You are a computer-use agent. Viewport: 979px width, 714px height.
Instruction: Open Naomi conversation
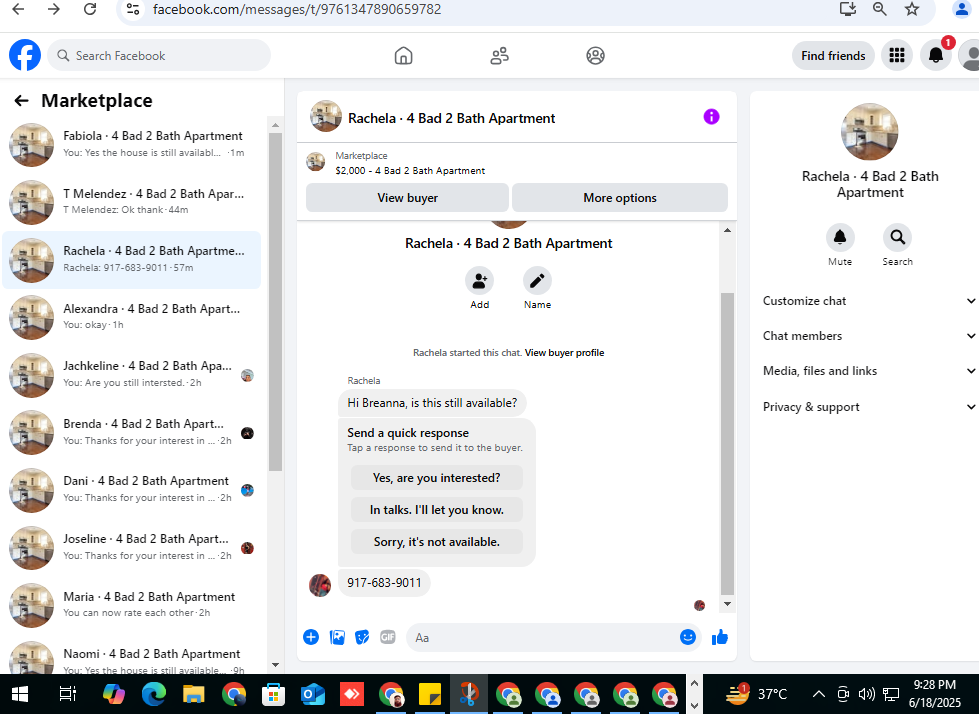(x=132, y=657)
